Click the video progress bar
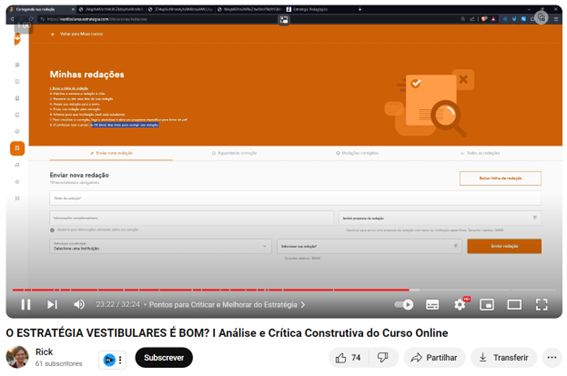The height and width of the screenshot is (376, 567). coord(284,290)
